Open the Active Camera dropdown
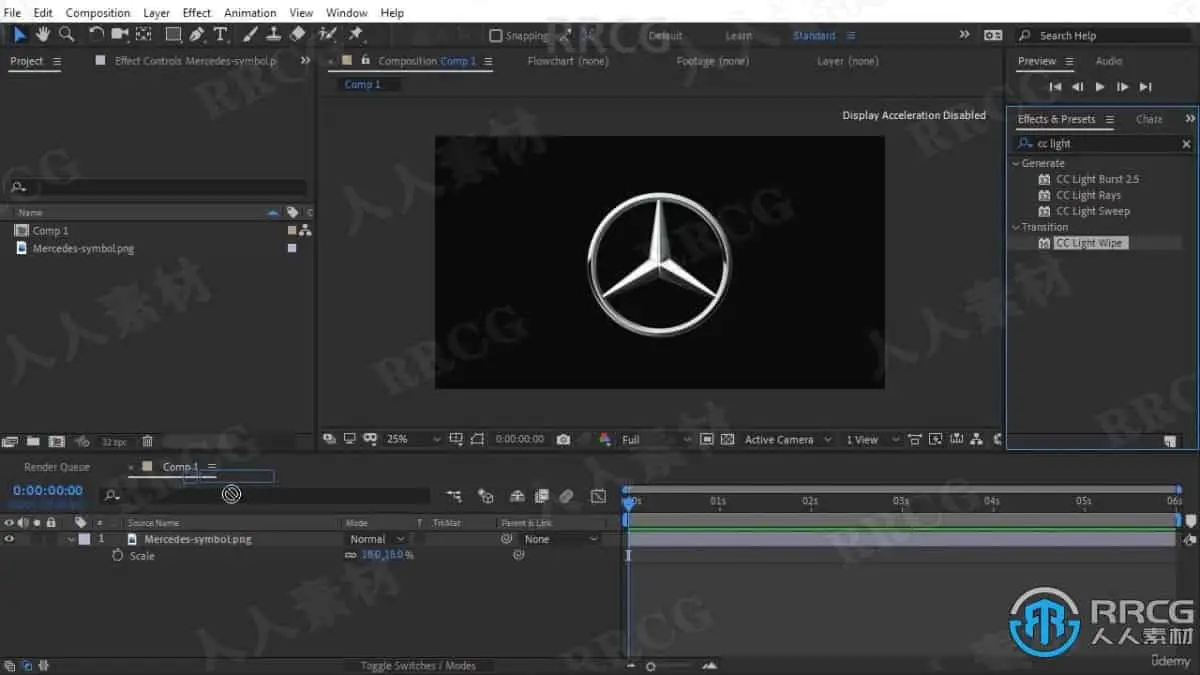The image size is (1200, 675). tap(788, 439)
